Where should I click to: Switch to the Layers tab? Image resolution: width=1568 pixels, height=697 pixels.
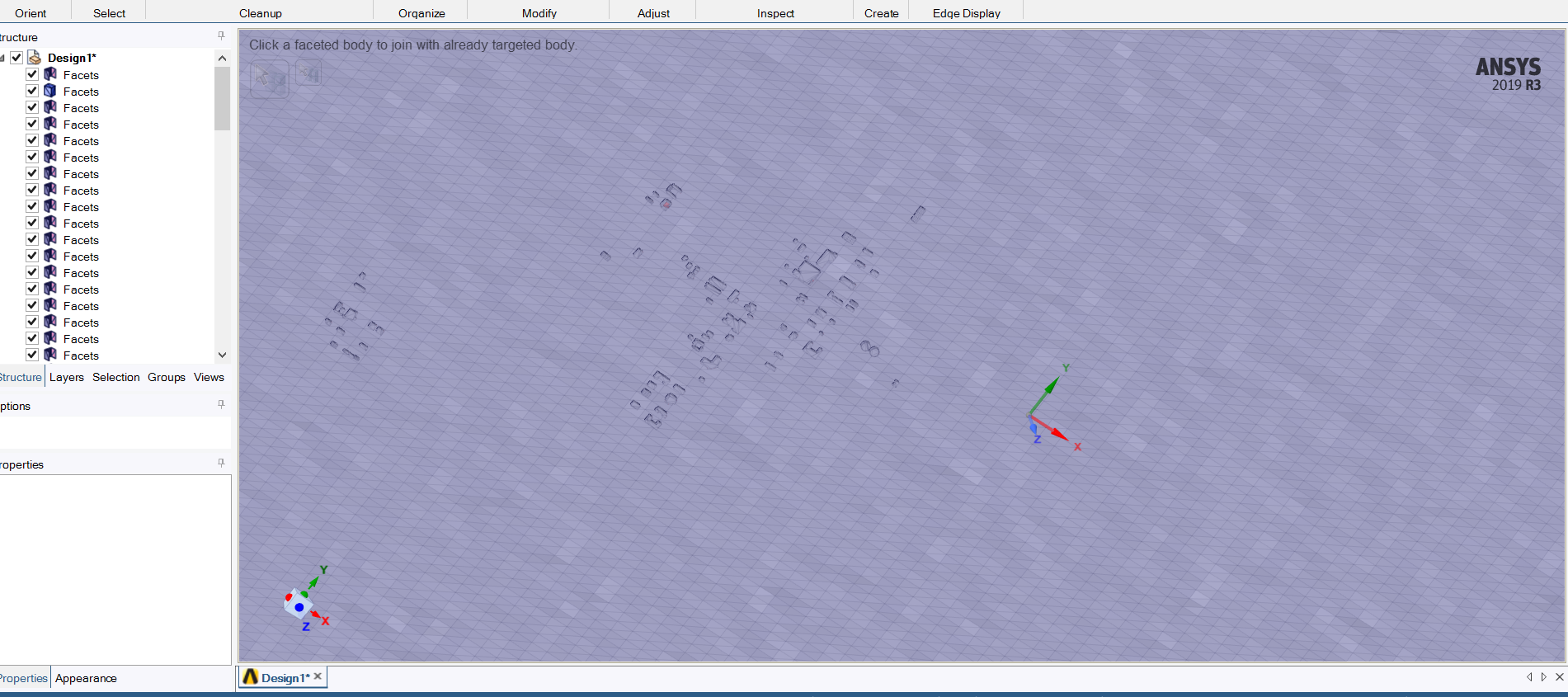click(67, 377)
